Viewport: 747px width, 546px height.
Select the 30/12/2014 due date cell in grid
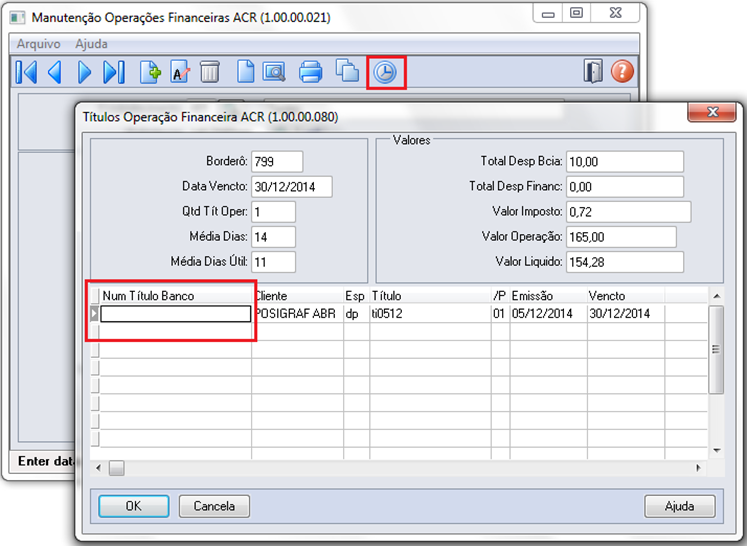tap(626, 314)
